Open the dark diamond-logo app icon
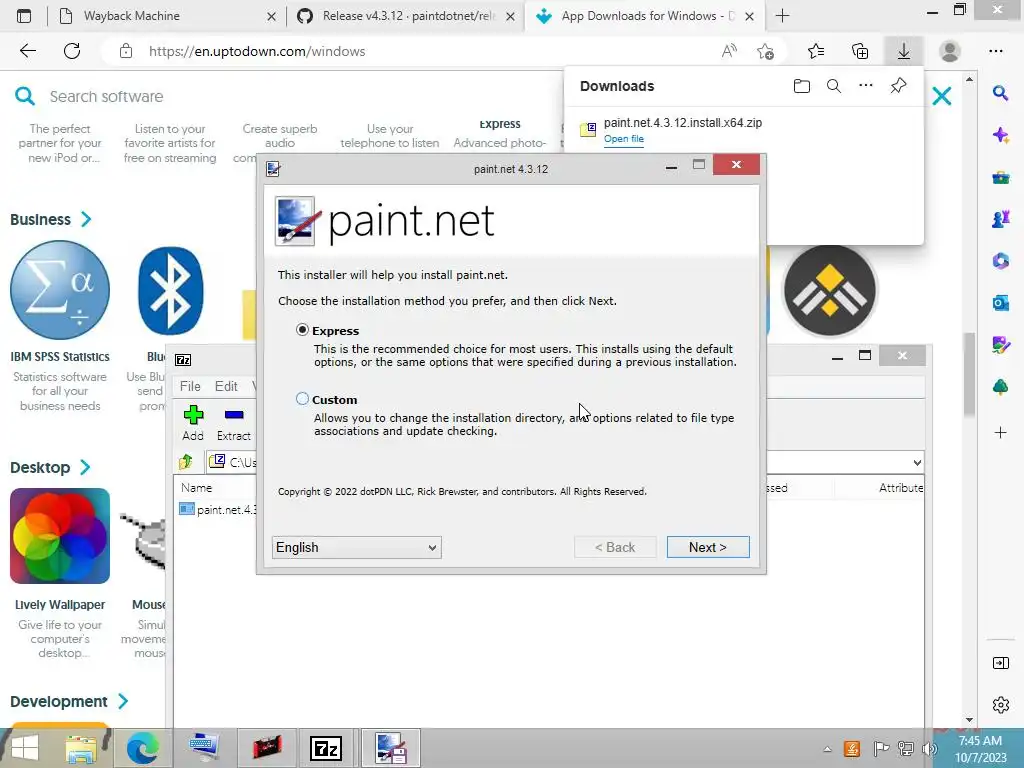This screenshot has width=1024, height=768. pos(830,291)
